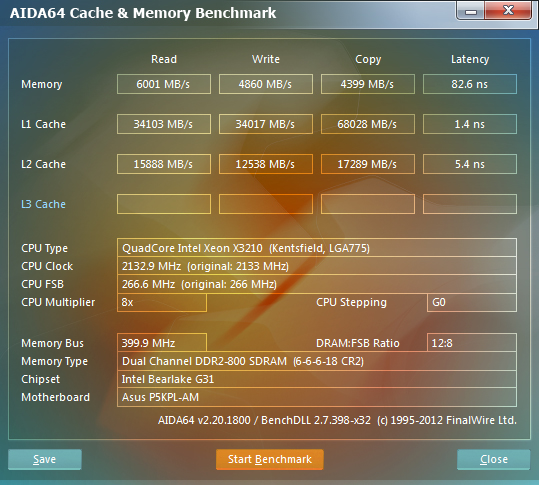The width and height of the screenshot is (539, 485).
Task: Click the Start Benchmark button
Action: click(x=270, y=459)
